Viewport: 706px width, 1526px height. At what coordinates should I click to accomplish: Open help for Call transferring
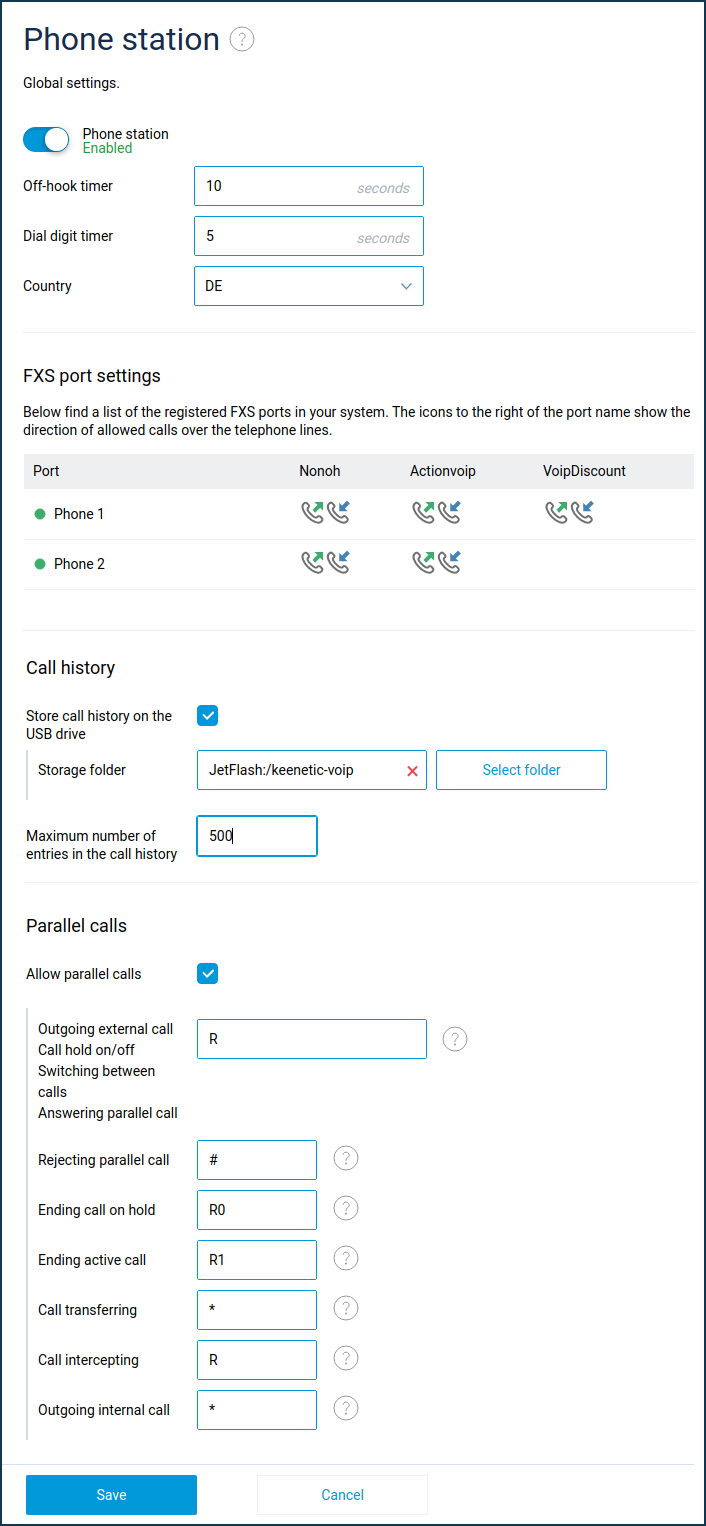click(x=345, y=1309)
